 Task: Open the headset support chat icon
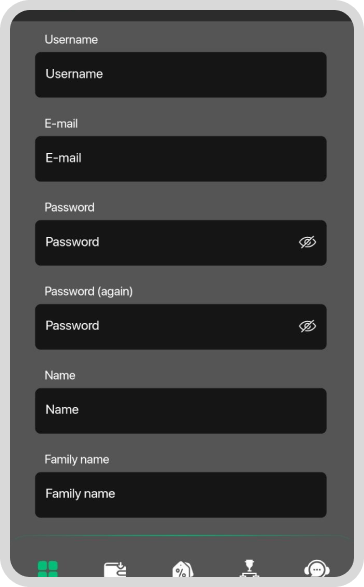pyautogui.click(x=317, y=569)
